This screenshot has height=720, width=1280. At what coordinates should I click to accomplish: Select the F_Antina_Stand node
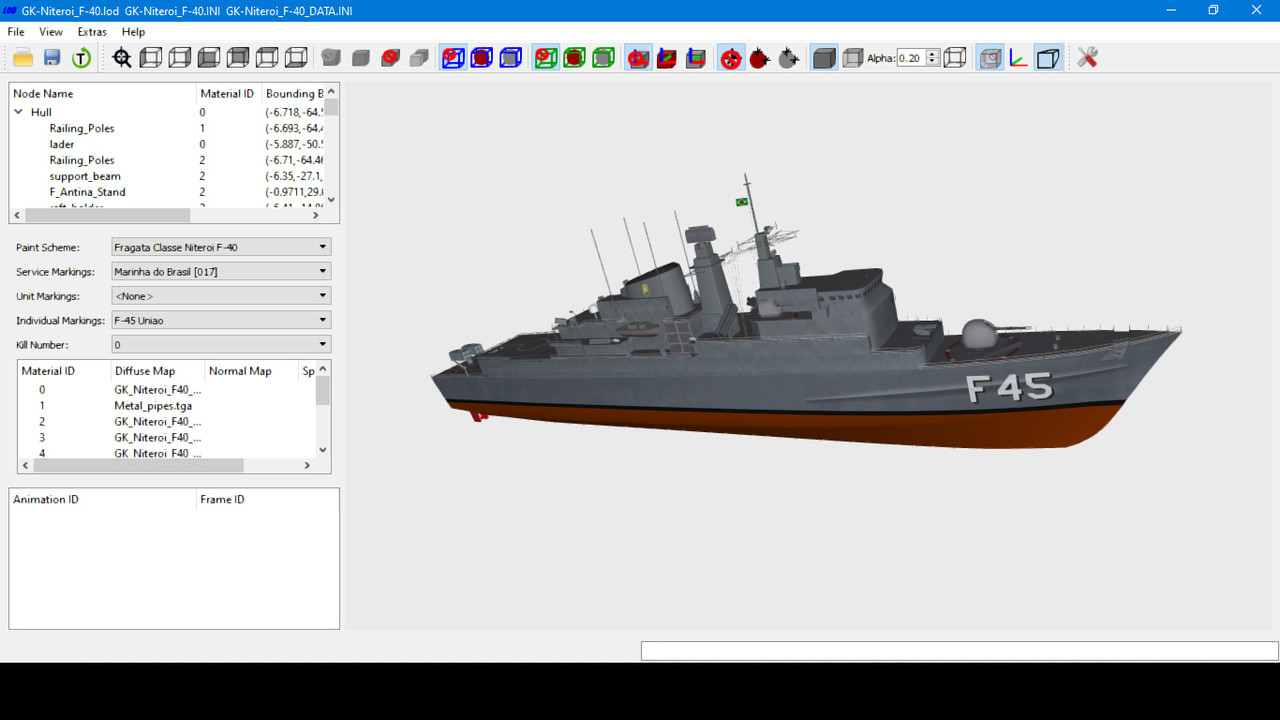coord(88,192)
